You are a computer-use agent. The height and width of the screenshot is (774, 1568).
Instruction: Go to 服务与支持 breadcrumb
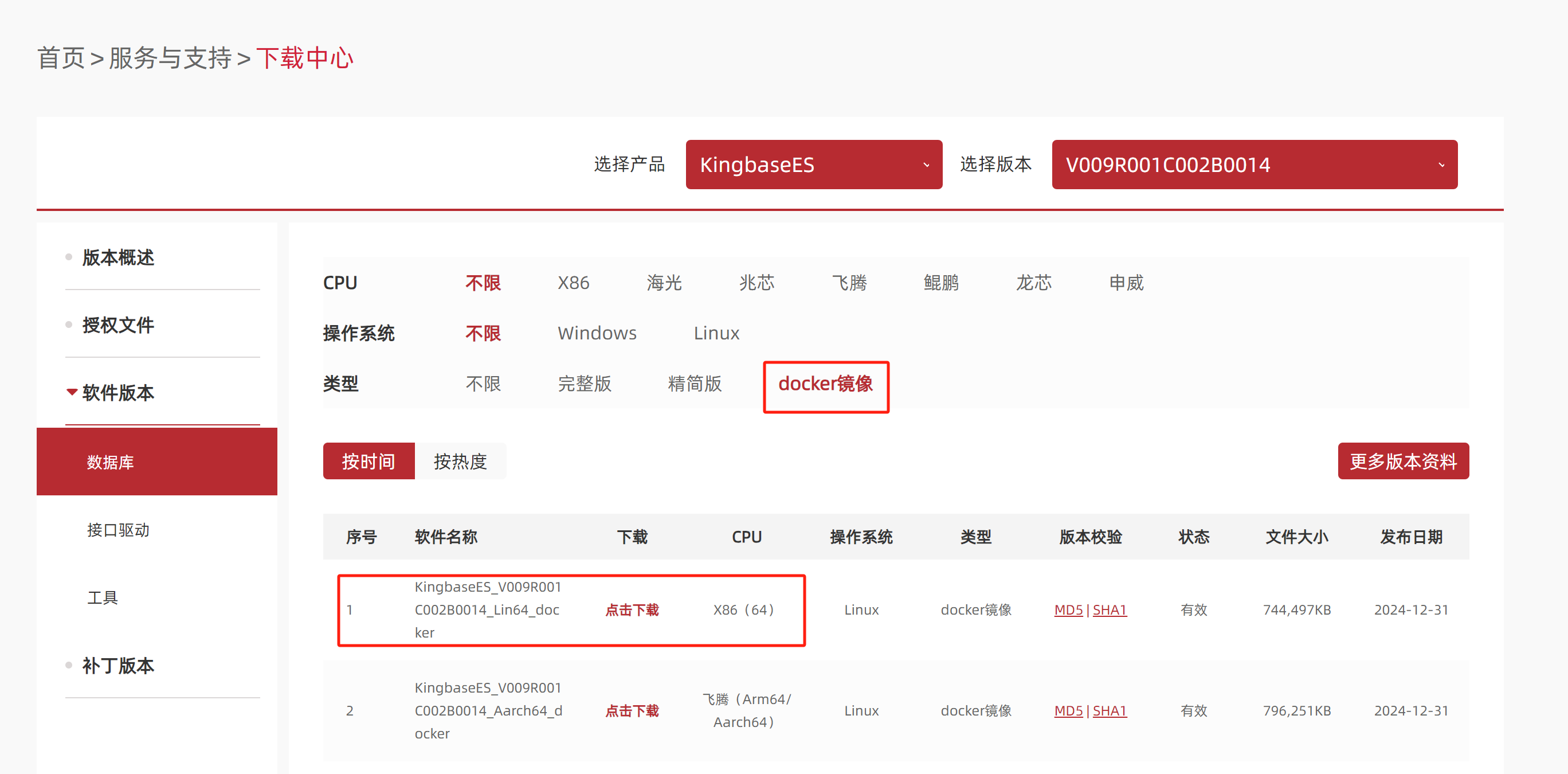[x=170, y=58]
